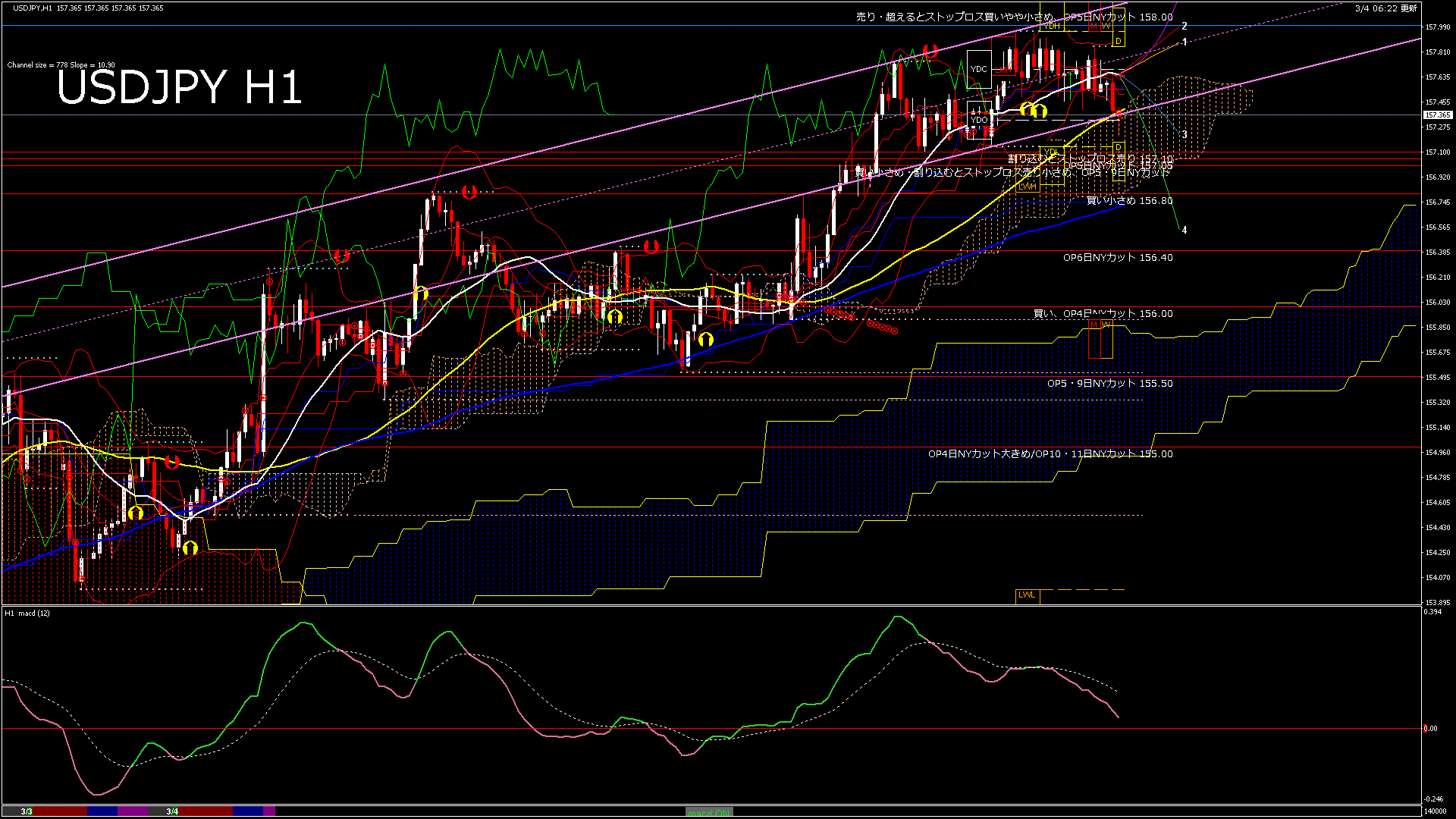Click the 157.365 current price tag on the axis
The height and width of the screenshot is (819, 1456).
point(1439,115)
